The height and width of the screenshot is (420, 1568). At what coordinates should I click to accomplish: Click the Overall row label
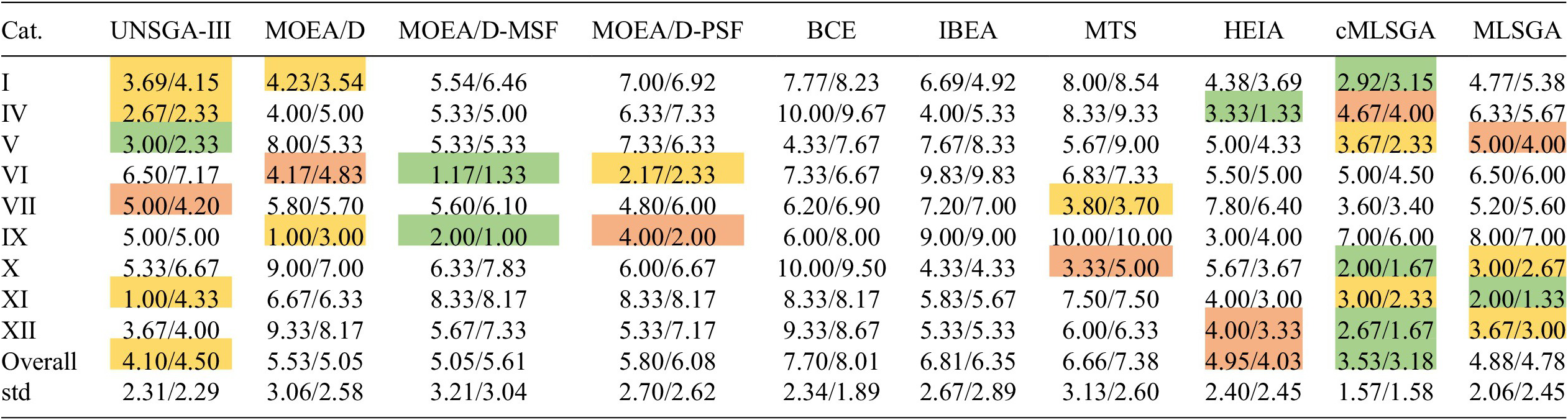tap(39, 361)
